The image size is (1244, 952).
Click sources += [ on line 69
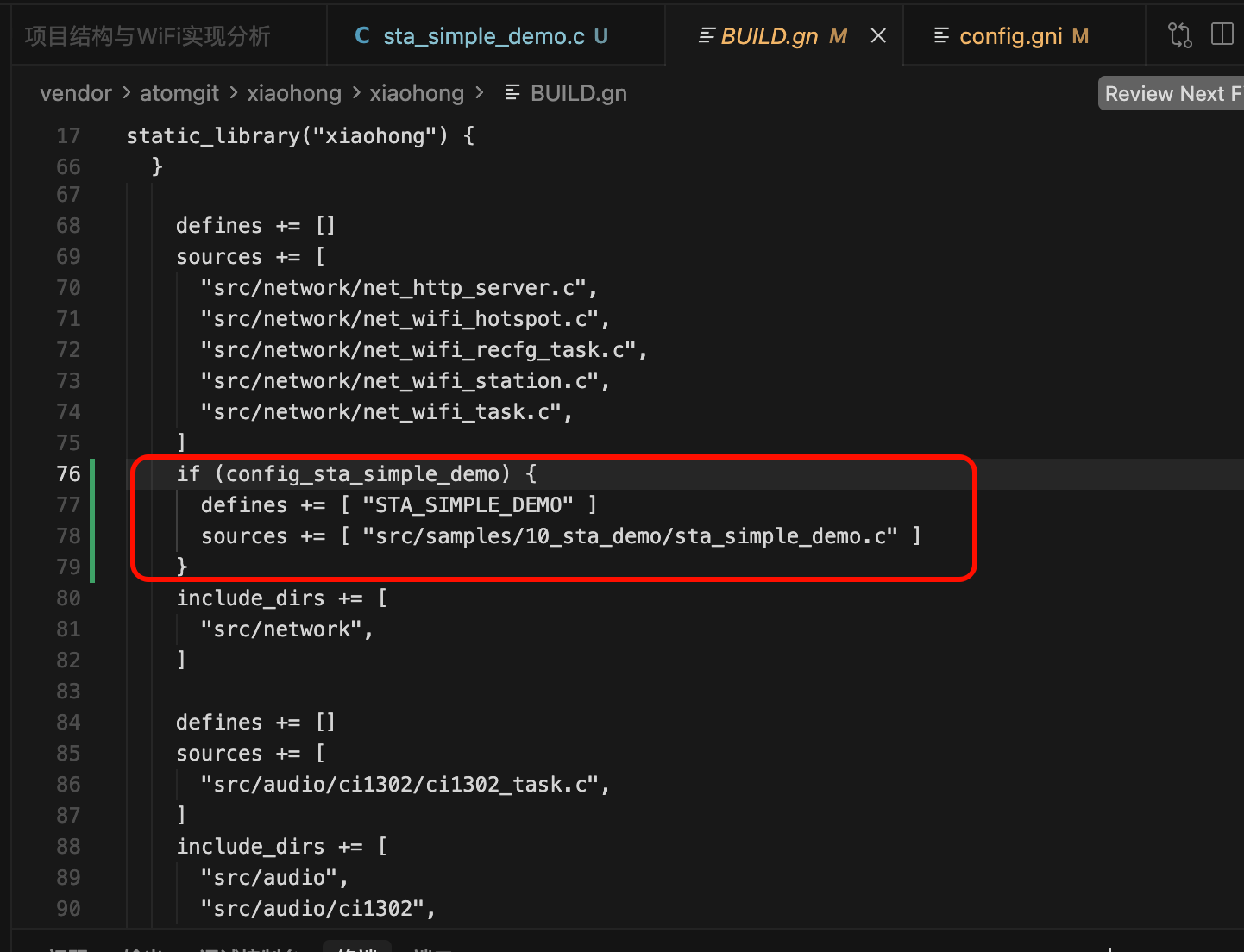(x=250, y=256)
